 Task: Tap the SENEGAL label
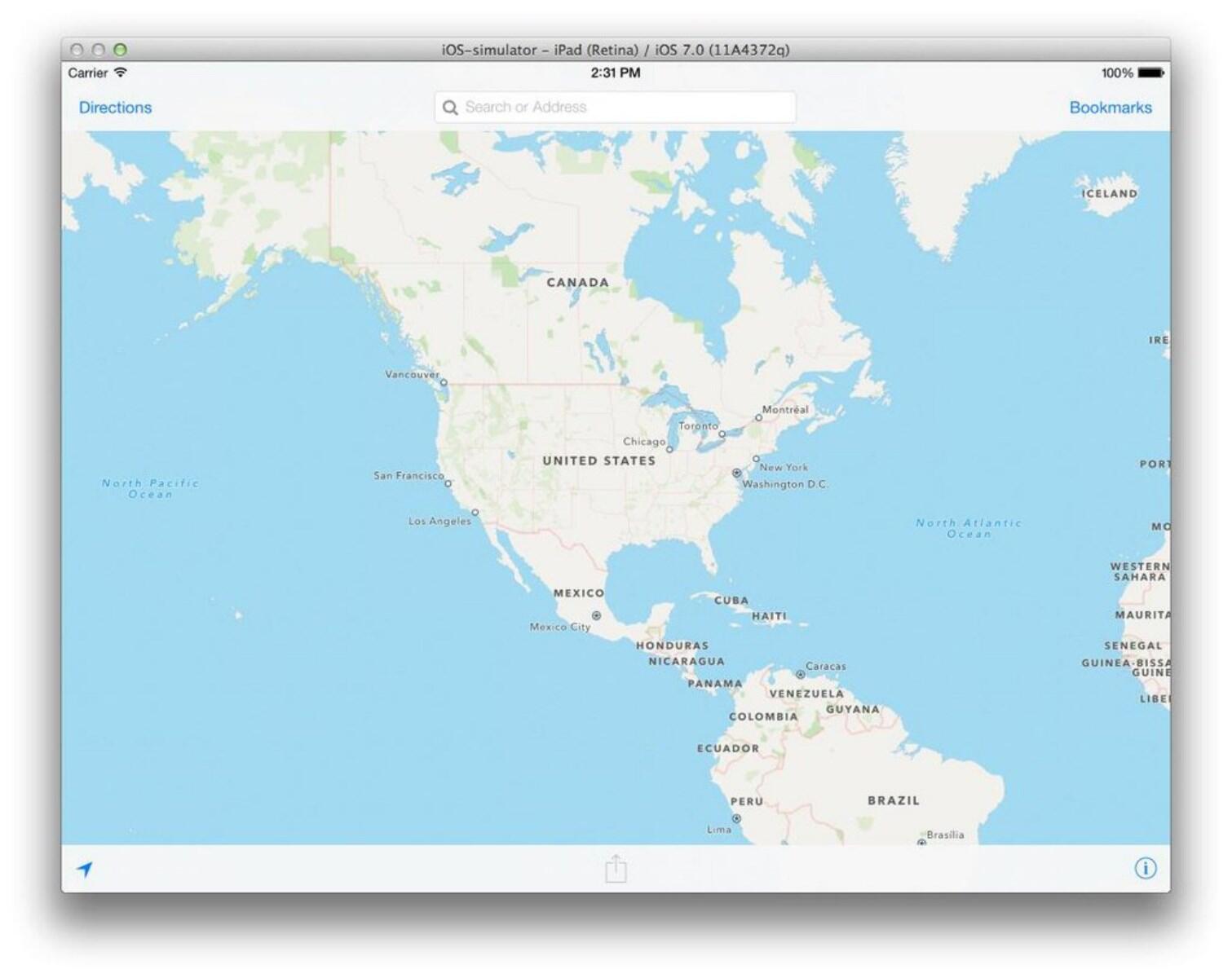tap(1133, 645)
